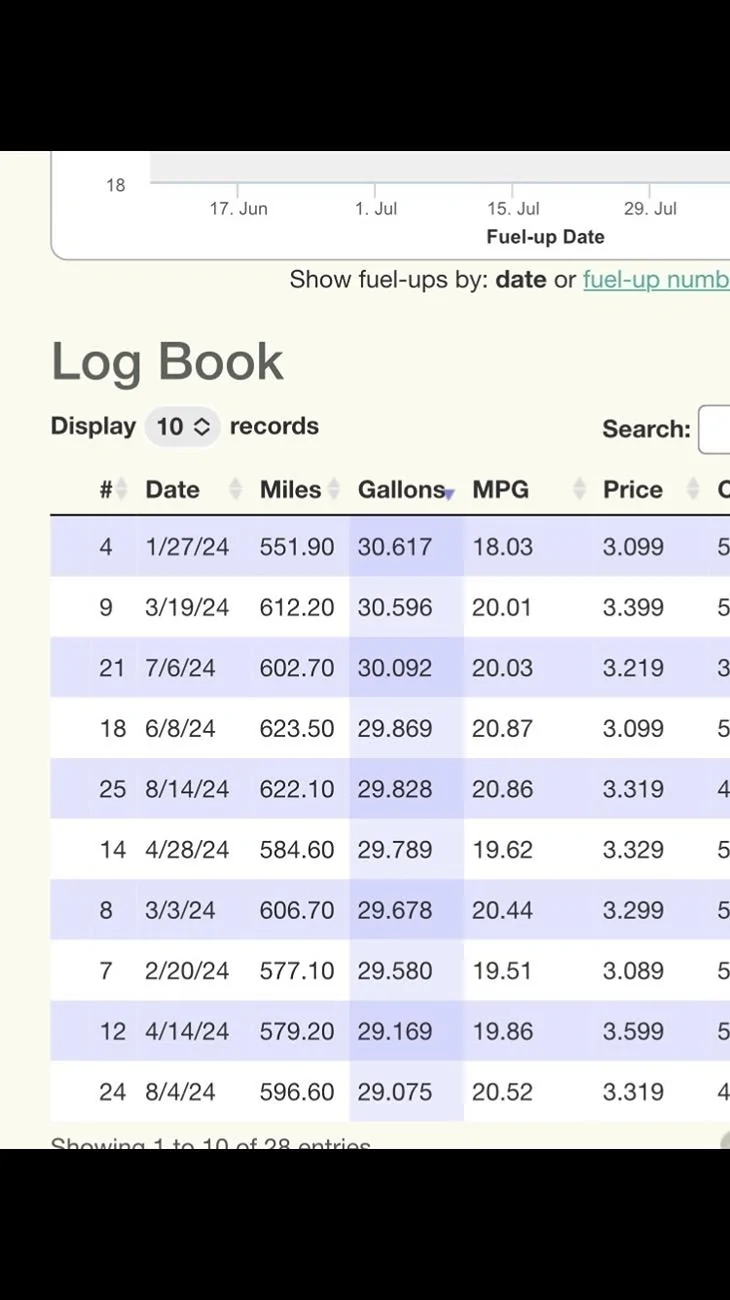
Task: Select the 1/27/24 date cell
Action: [x=187, y=547]
